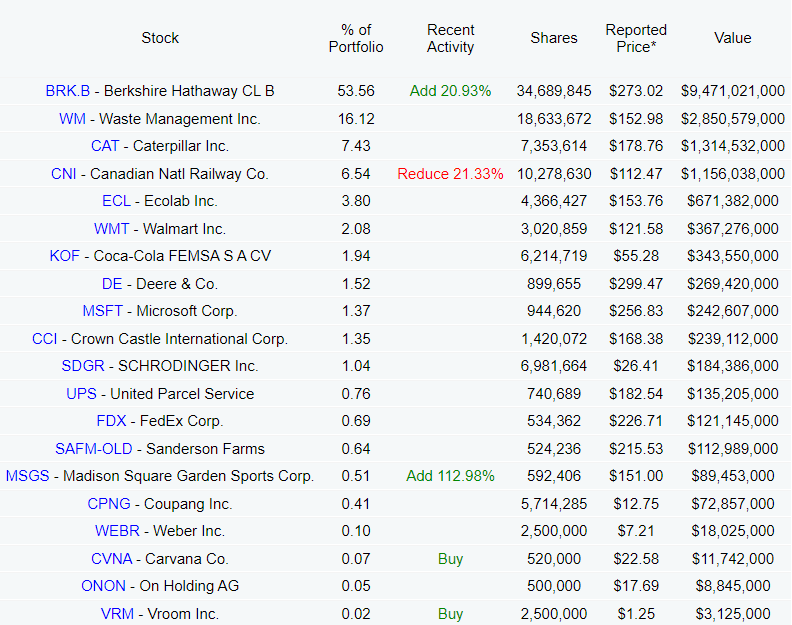The height and width of the screenshot is (625, 792).
Task: Open the MSGS ticker link
Action: [x=27, y=476]
